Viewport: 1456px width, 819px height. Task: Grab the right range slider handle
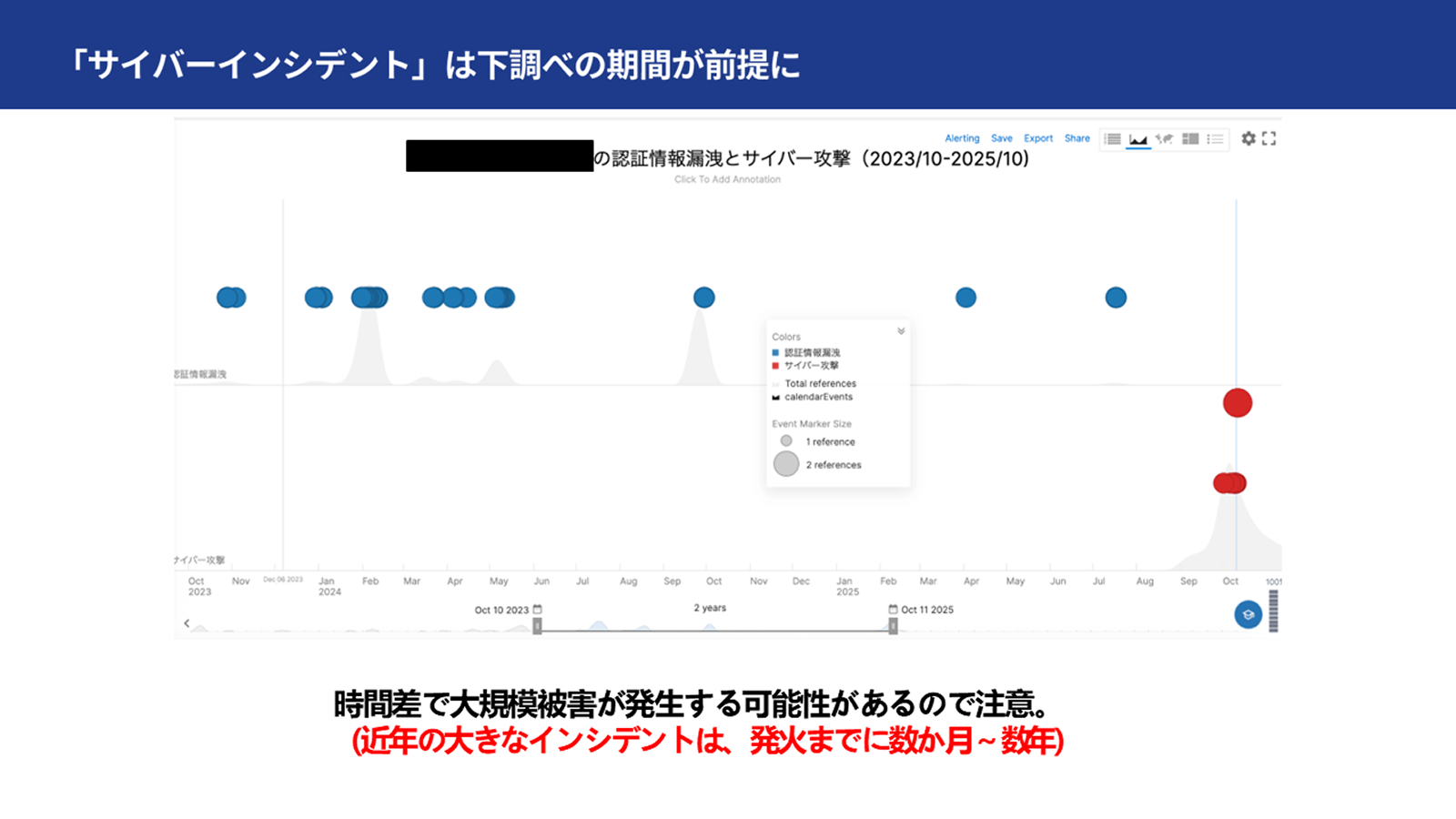893,626
